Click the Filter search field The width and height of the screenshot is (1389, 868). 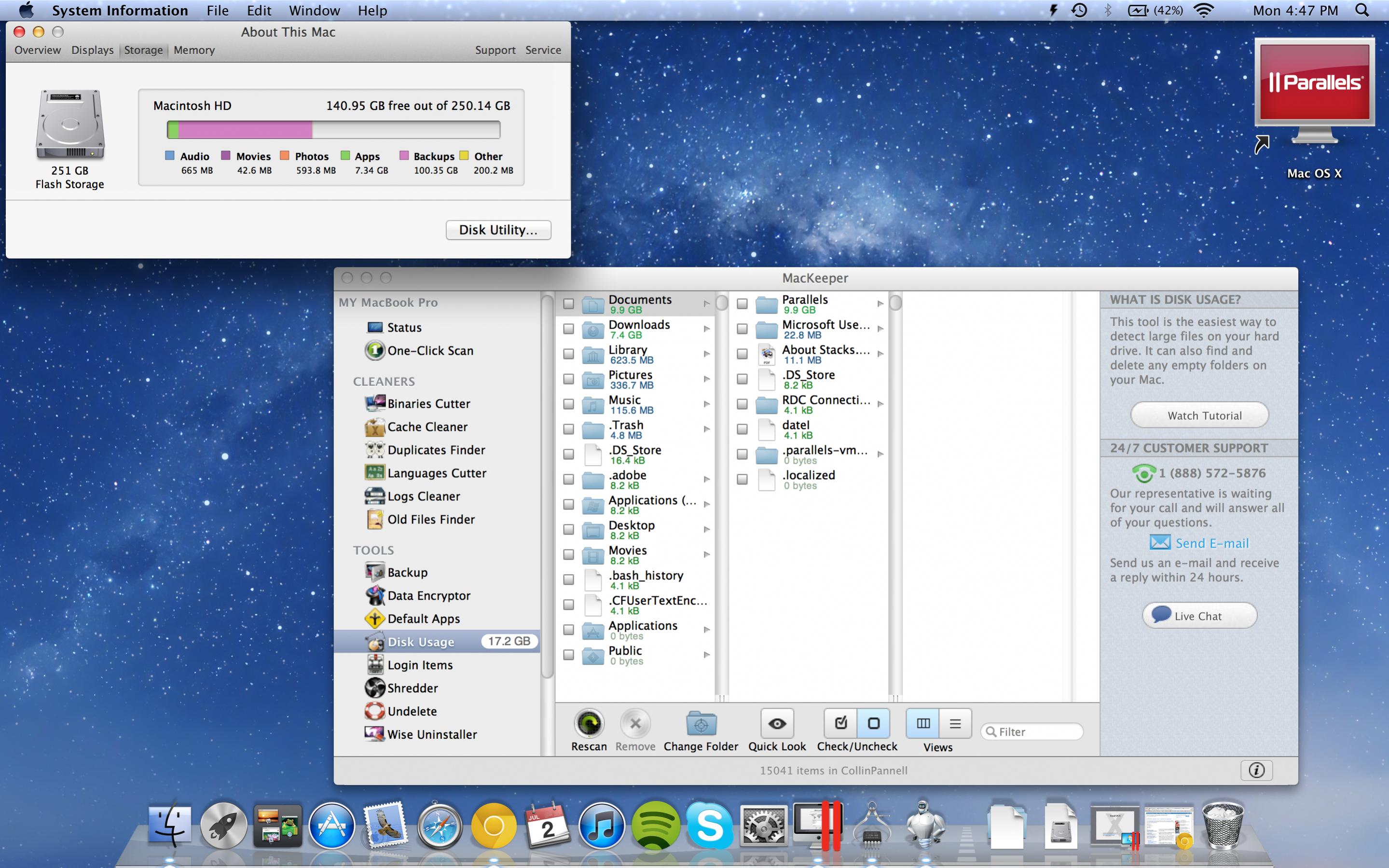pos(1032,731)
